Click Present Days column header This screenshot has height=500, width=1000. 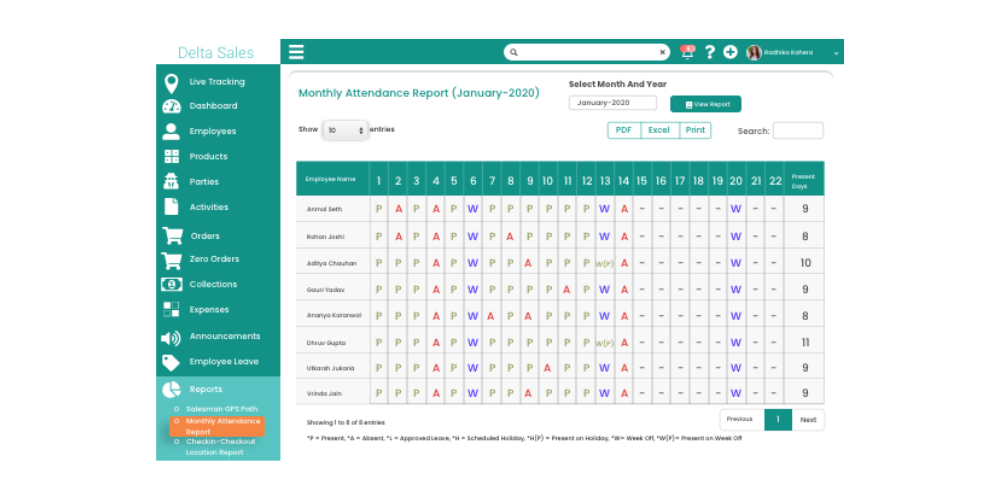pyautogui.click(x=804, y=181)
